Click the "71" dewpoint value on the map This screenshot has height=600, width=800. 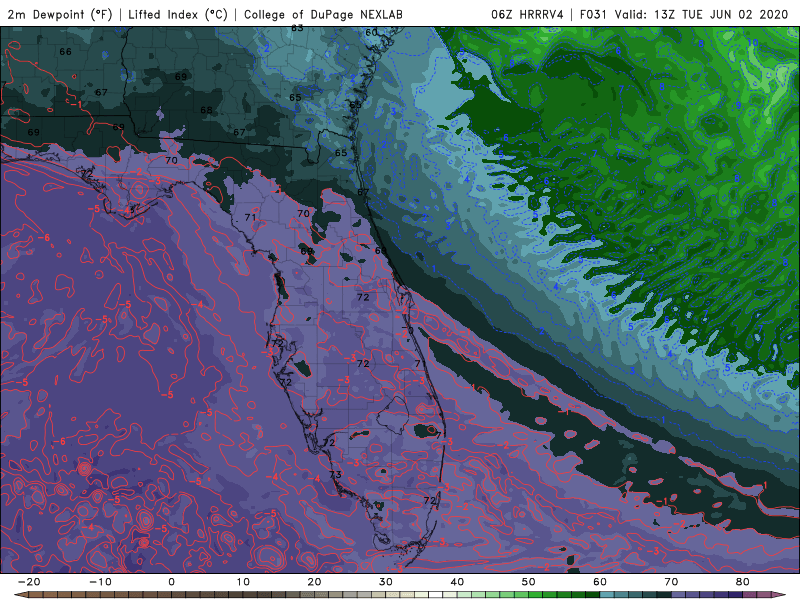pyautogui.click(x=250, y=217)
